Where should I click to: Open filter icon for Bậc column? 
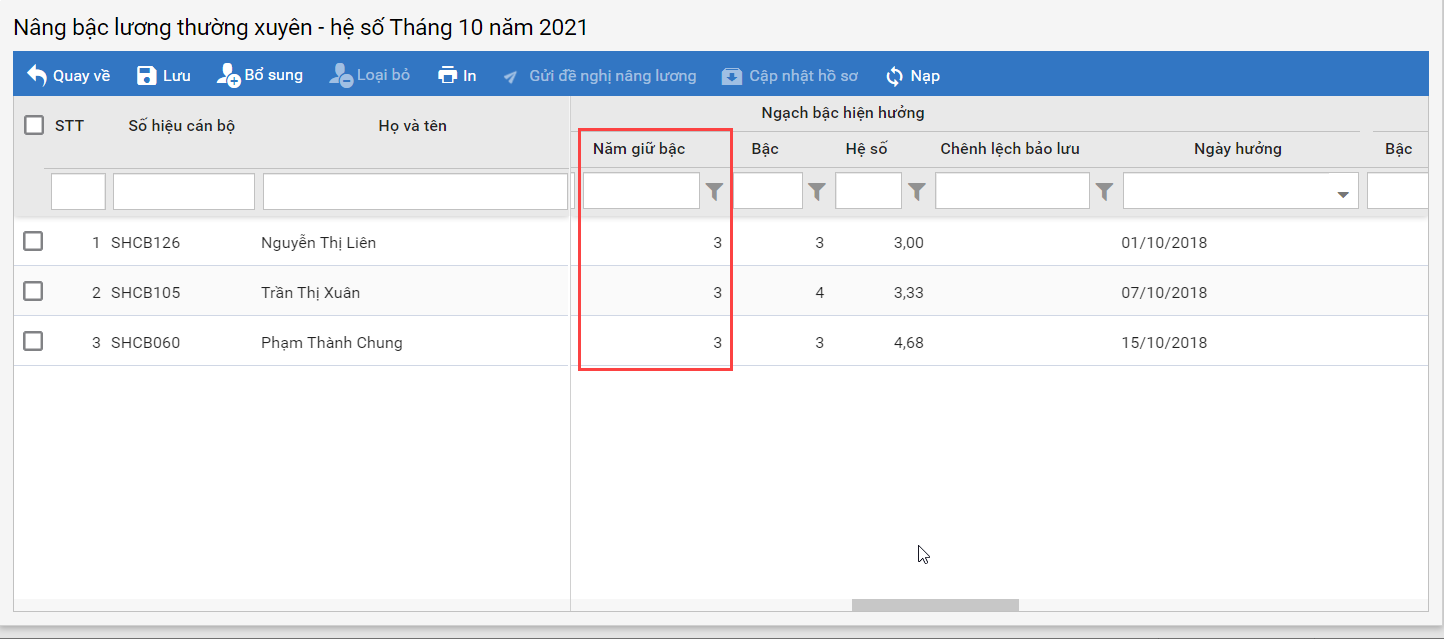pos(817,191)
